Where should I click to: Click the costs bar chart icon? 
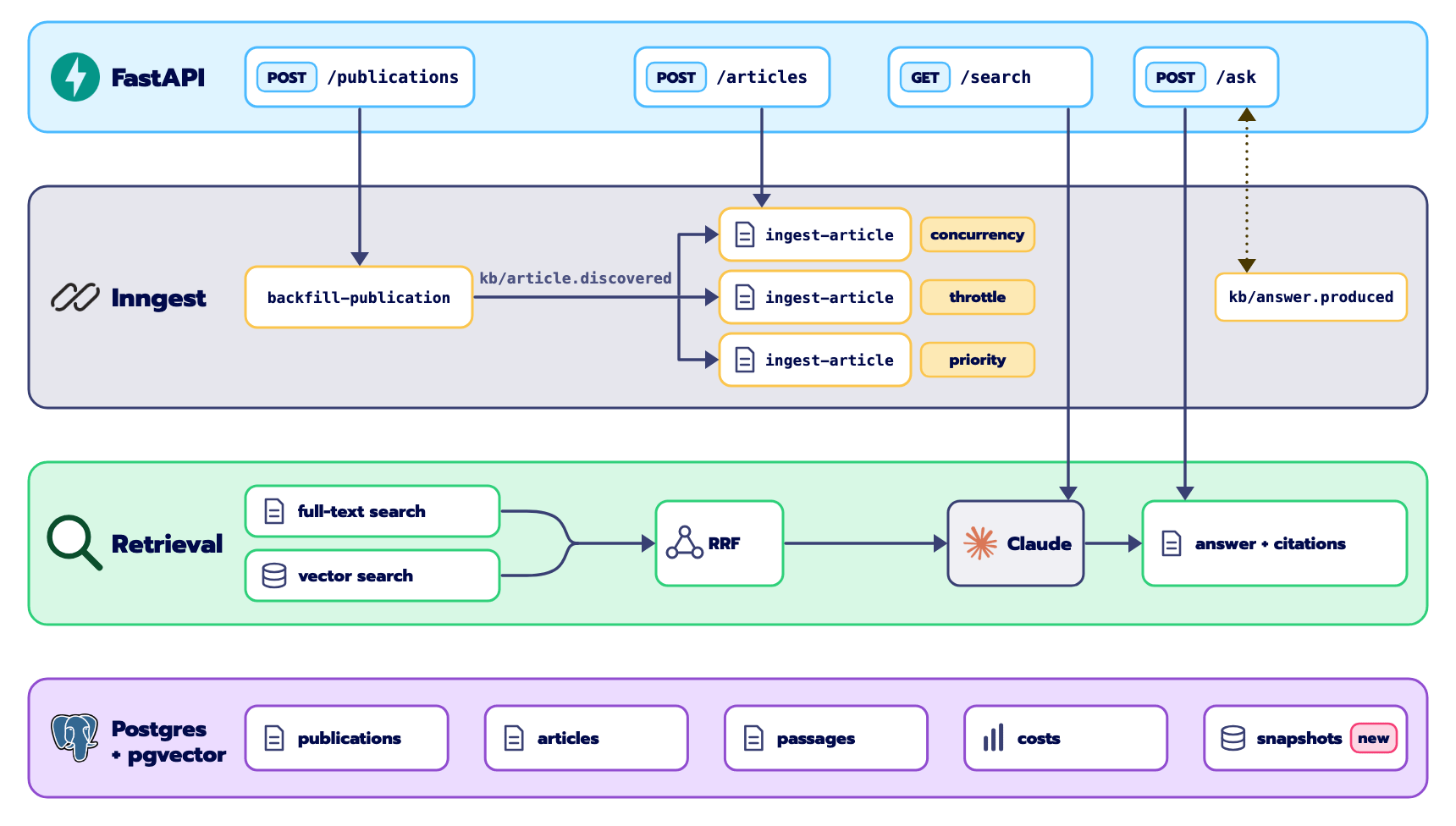click(x=994, y=738)
